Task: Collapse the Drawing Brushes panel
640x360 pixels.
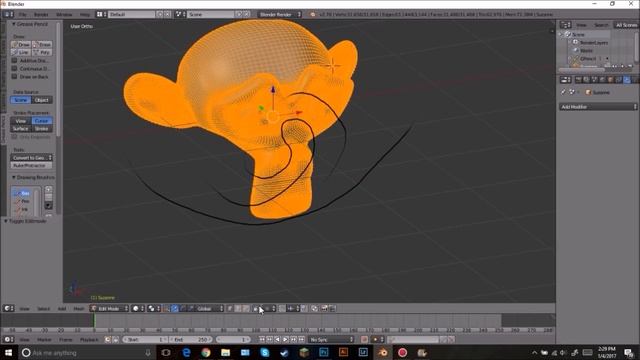Action: coord(13,178)
